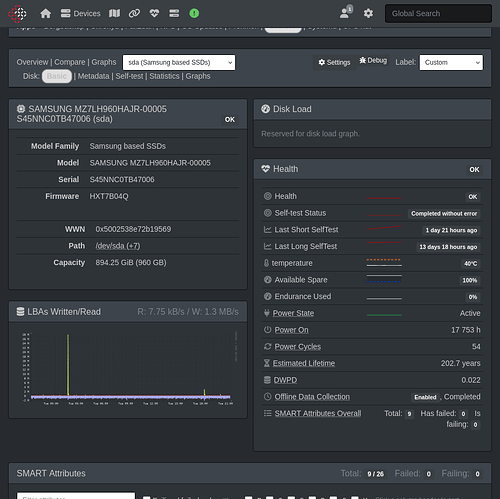Open the DWPD link

click(x=285, y=380)
